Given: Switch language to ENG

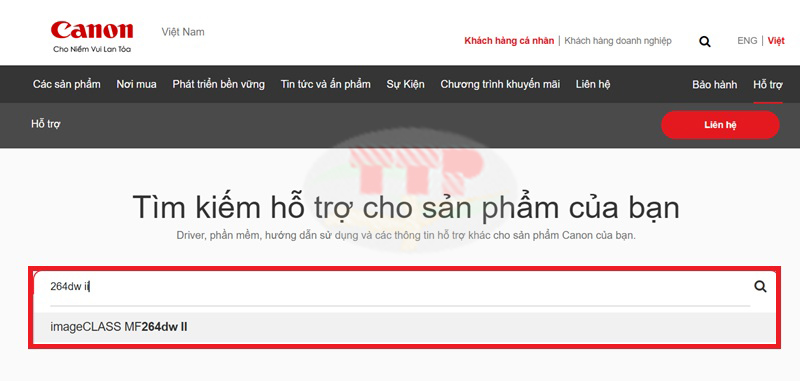Looking at the screenshot, I should click(x=747, y=41).
